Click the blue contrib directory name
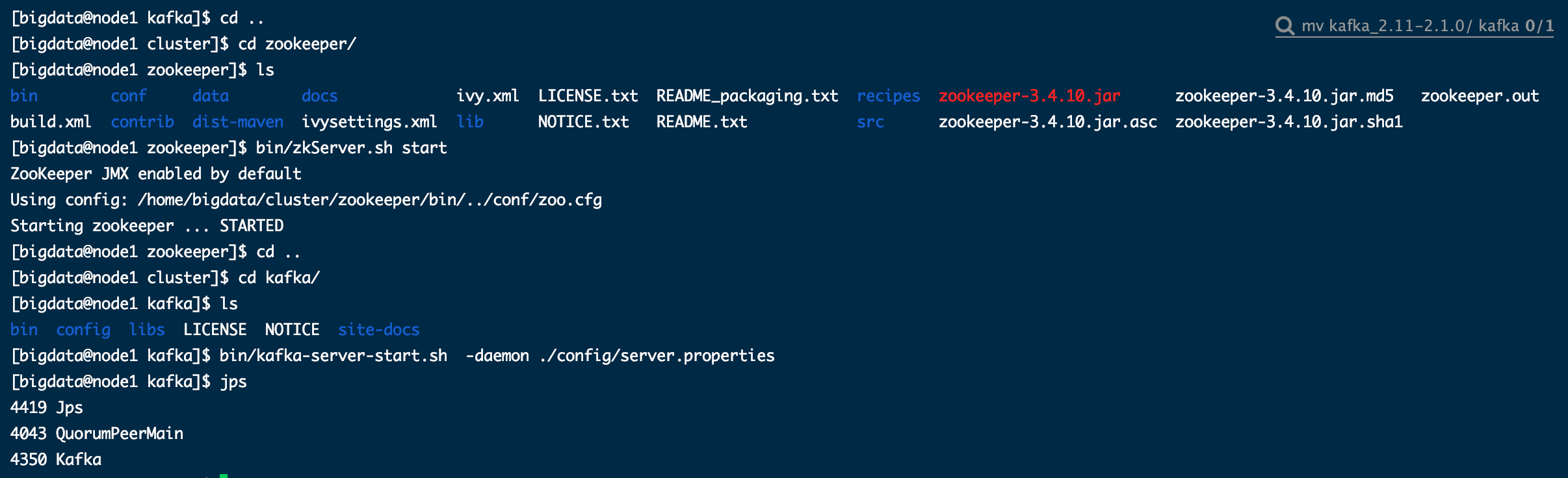 tap(142, 122)
